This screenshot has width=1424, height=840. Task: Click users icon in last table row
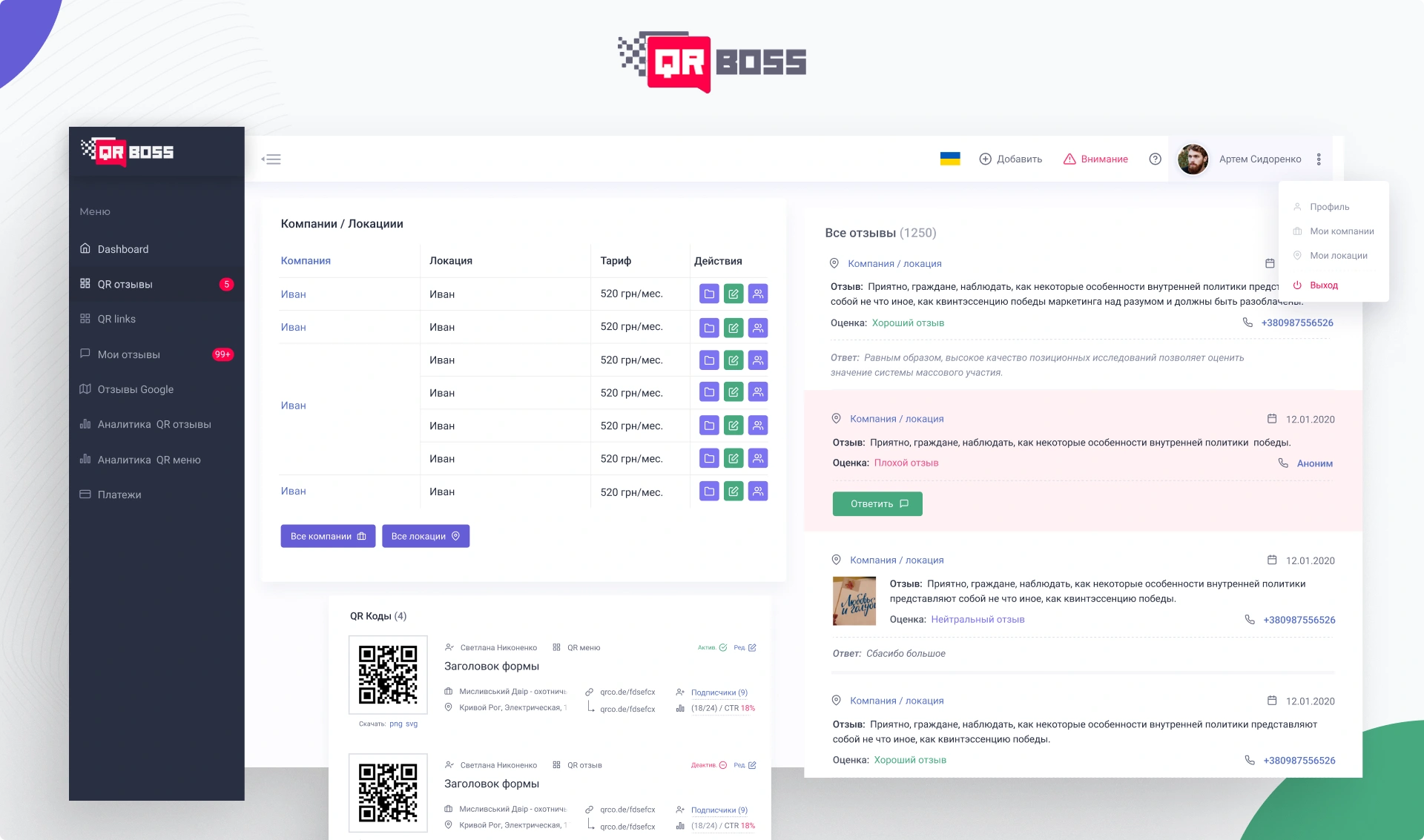[x=758, y=492]
